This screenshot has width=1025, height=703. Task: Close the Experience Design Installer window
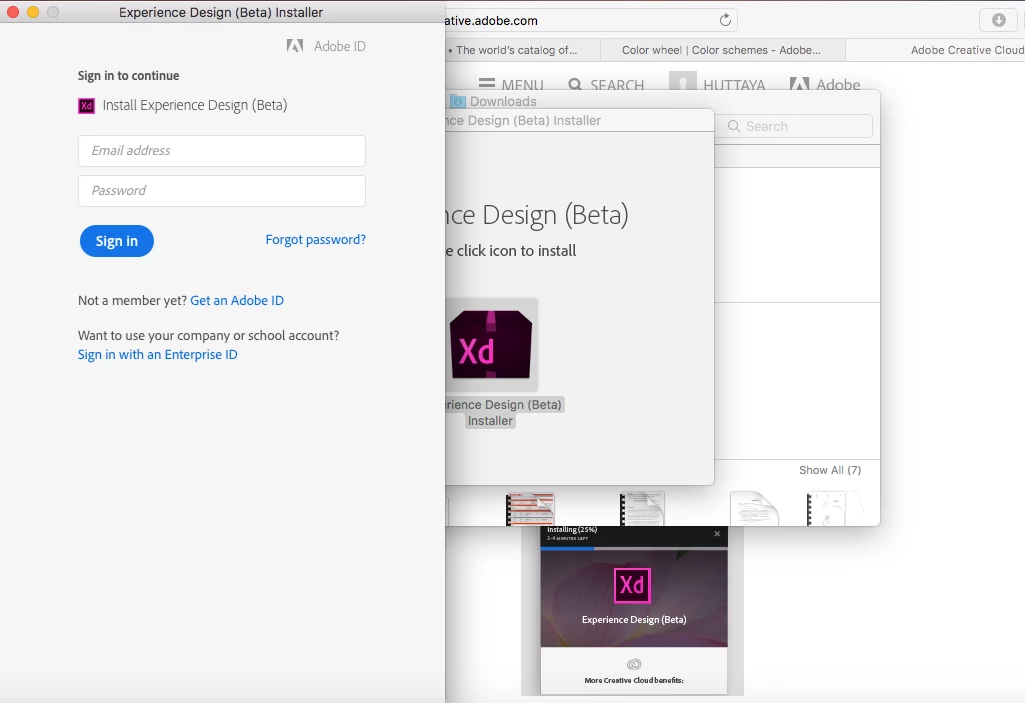click(x=12, y=12)
